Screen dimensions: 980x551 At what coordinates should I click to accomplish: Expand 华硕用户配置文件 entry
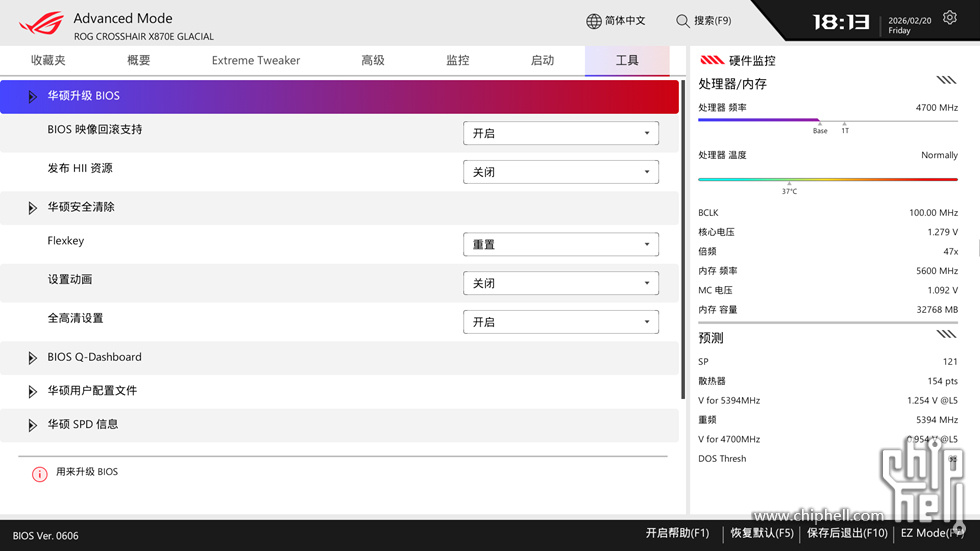pyautogui.click(x=92, y=391)
